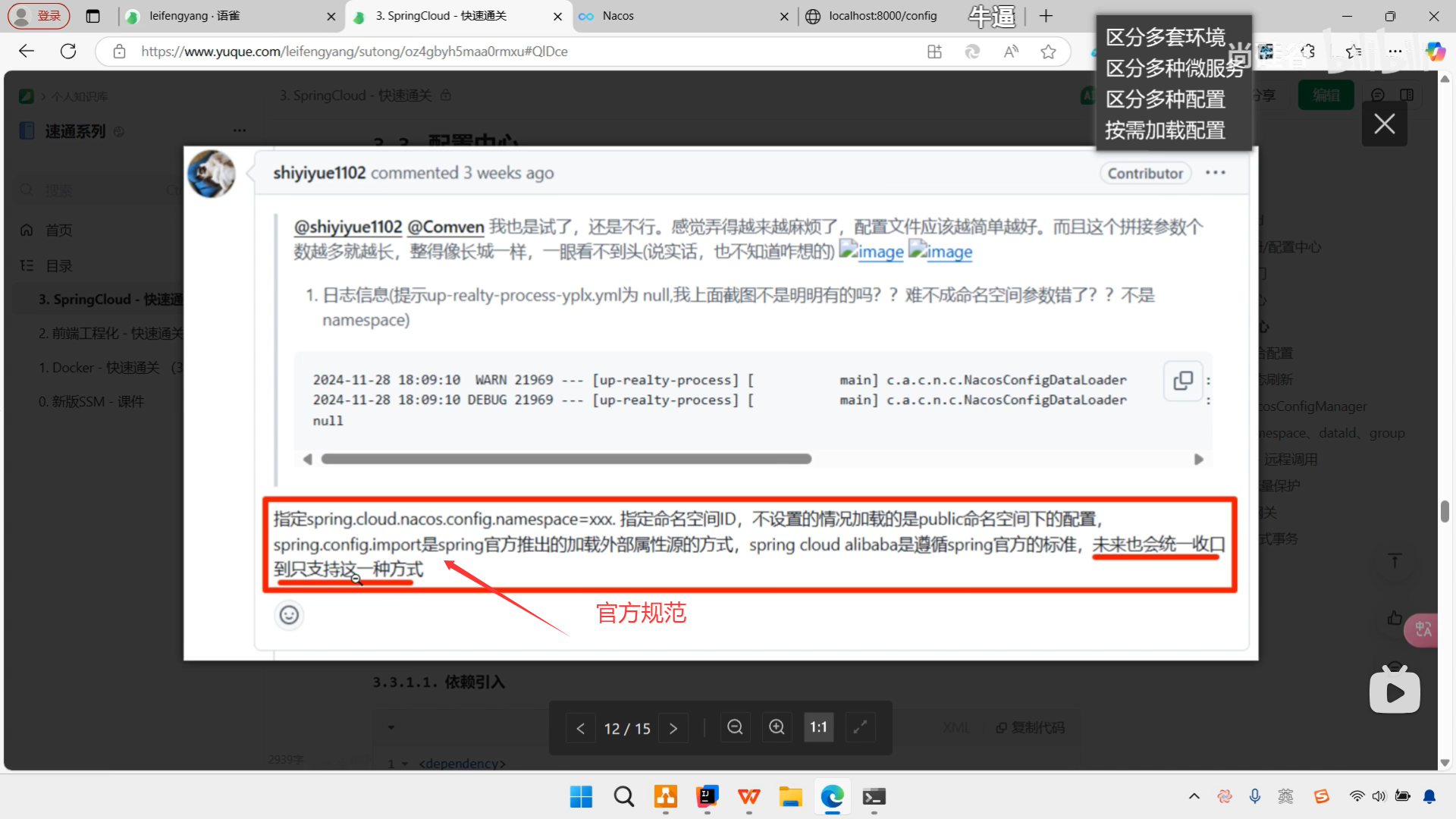Go to next image in viewer
The height and width of the screenshot is (819, 1456).
(x=673, y=728)
